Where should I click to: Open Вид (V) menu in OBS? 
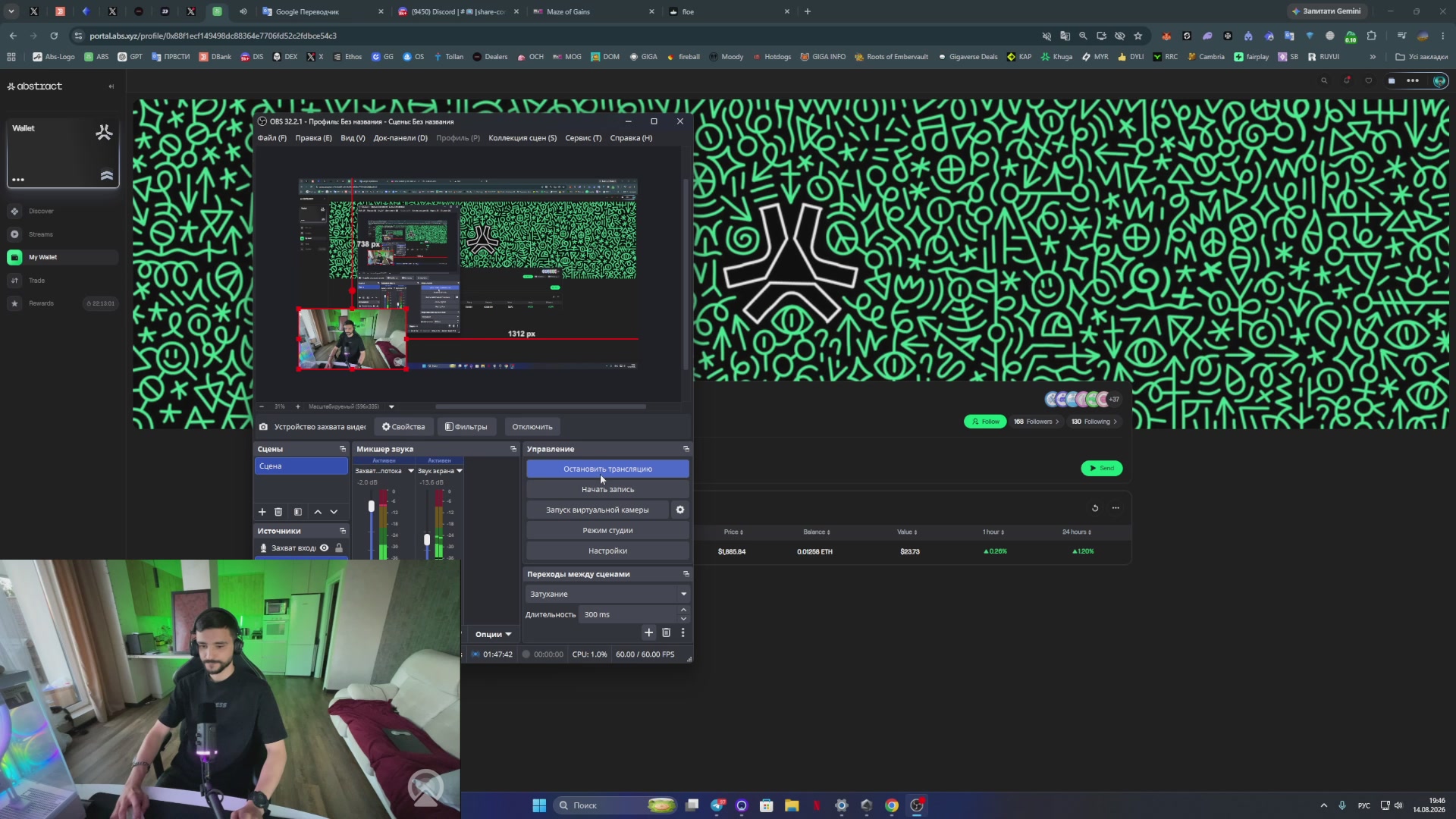pyautogui.click(x=353, y=138)
